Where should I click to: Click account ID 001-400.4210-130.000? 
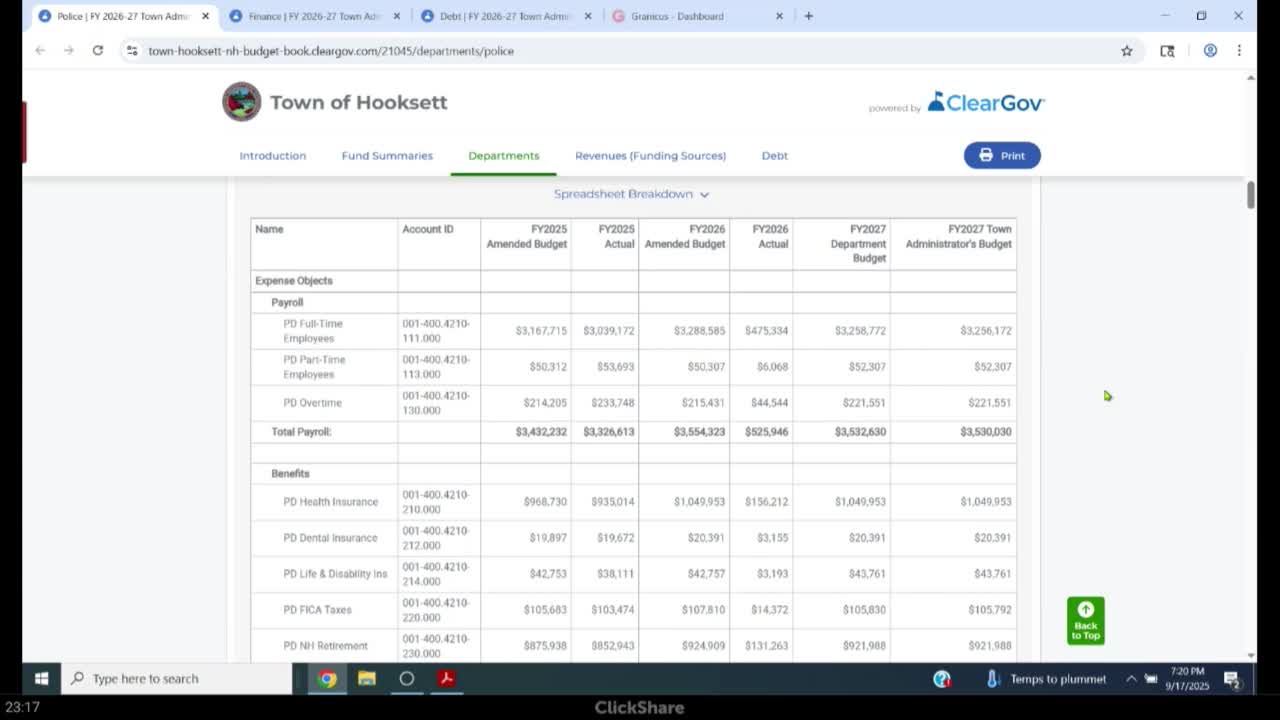tap(436, 403)
